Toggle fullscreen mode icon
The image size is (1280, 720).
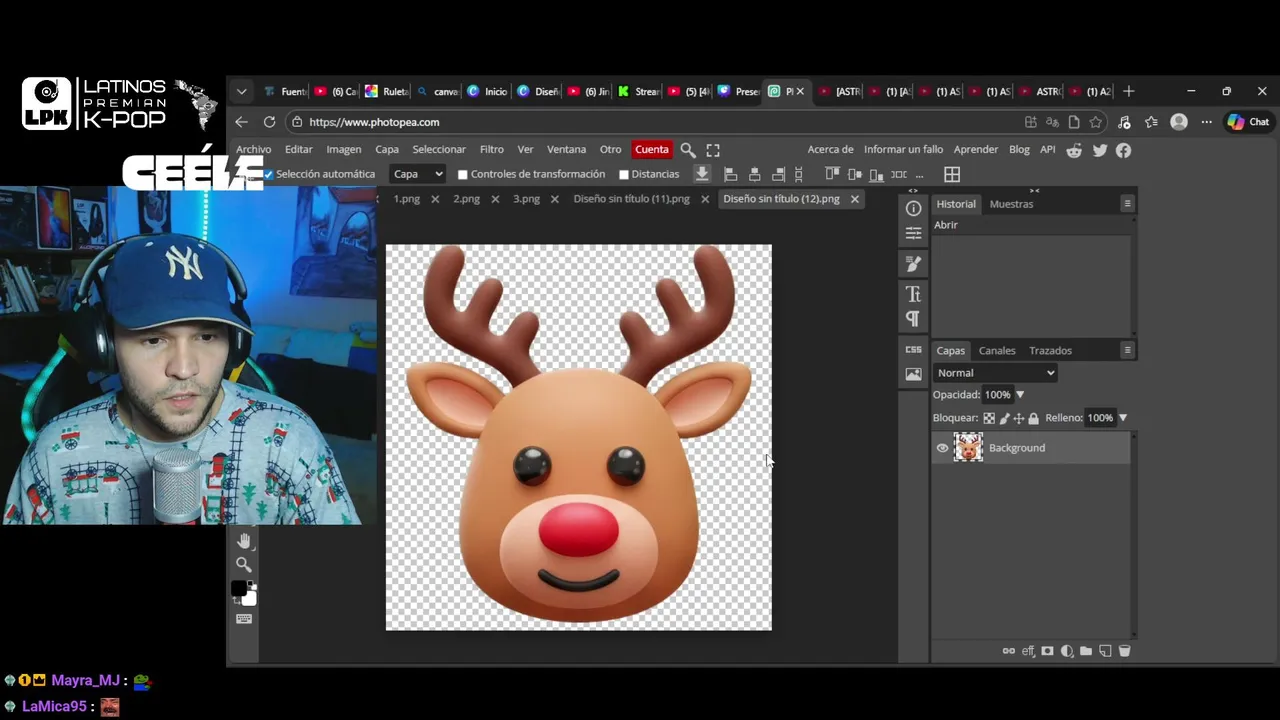pos(713,150)
